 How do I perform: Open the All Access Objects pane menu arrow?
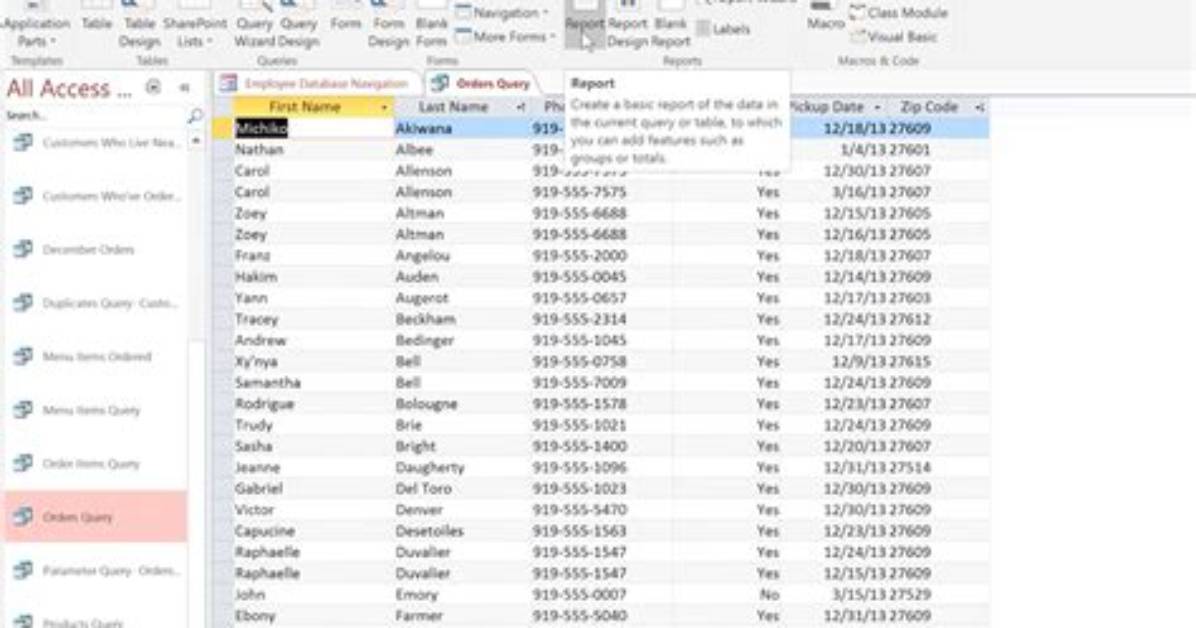153,87
